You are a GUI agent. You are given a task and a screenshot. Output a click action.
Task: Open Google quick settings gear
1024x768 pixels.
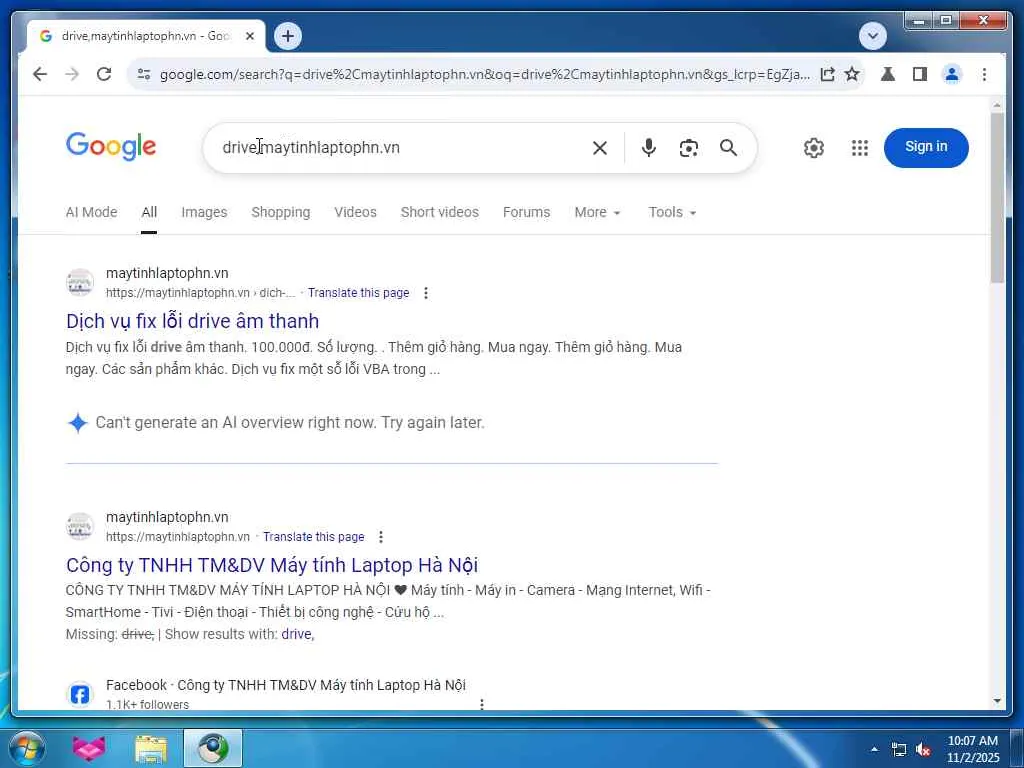(814, 148)
